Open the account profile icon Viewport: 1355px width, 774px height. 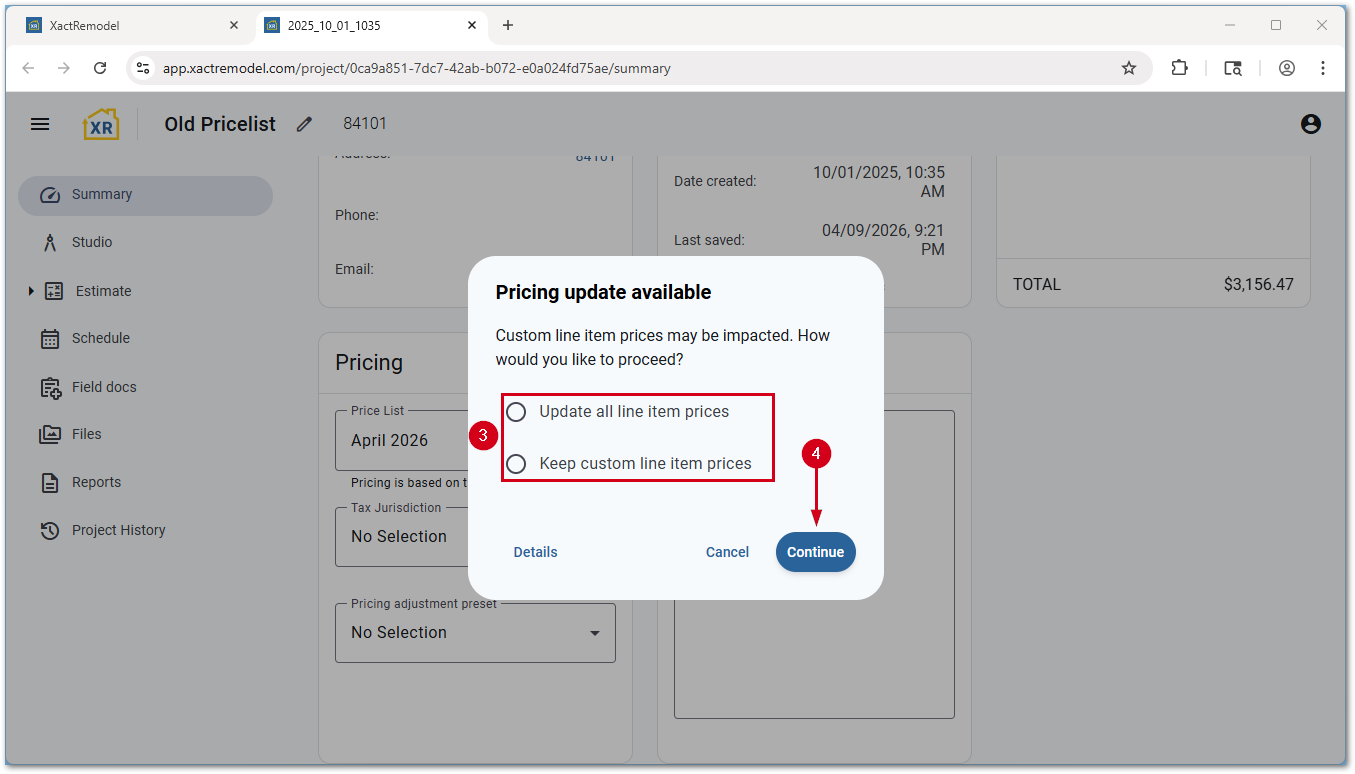(x=1310, y=123)
